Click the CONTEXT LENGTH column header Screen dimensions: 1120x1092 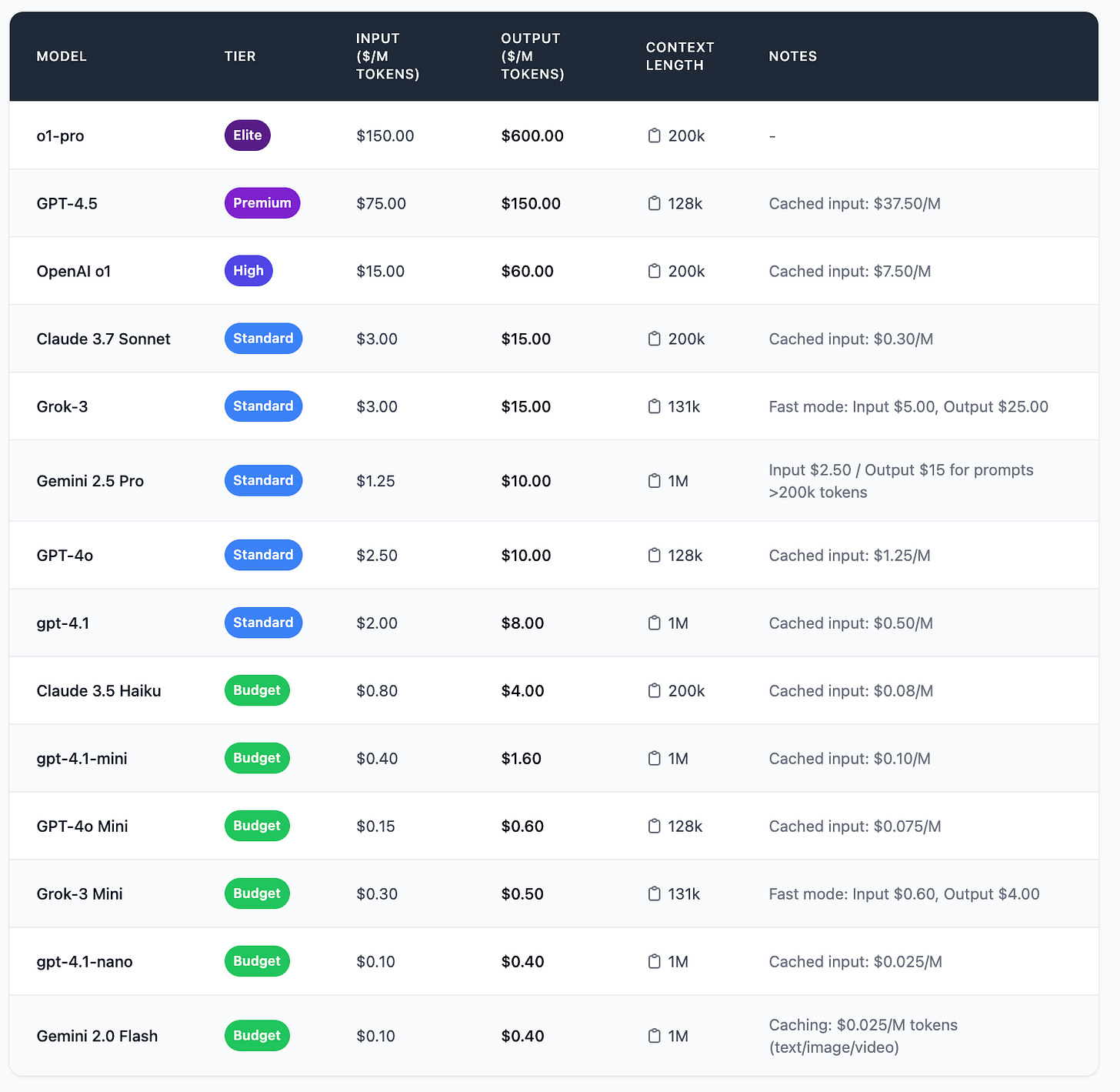point(680,56)
